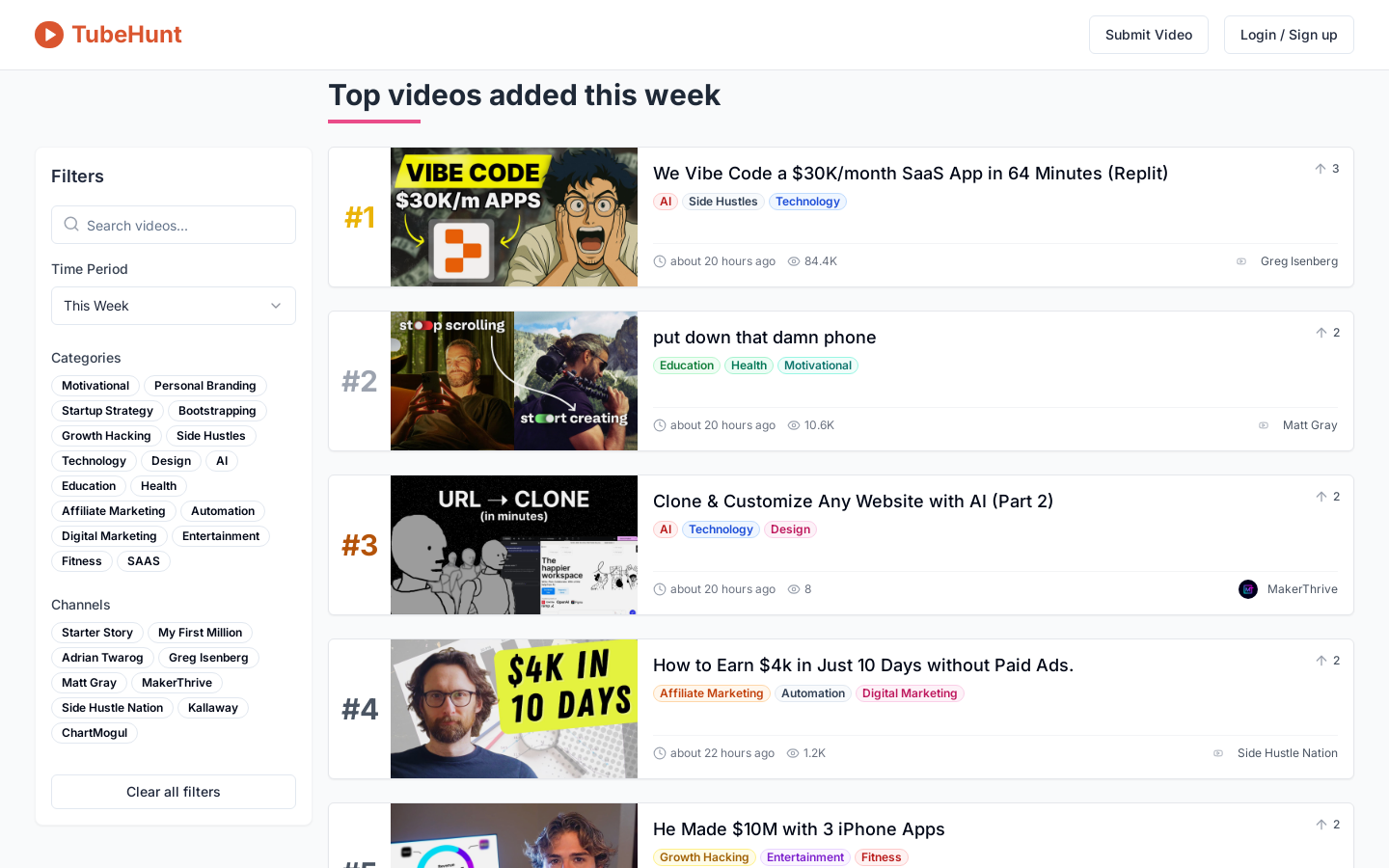The height and width of the screenshot is (868, 1389).
Task: Open the Matt Gray channel link on video #2
Action: tap(1310, 425)
